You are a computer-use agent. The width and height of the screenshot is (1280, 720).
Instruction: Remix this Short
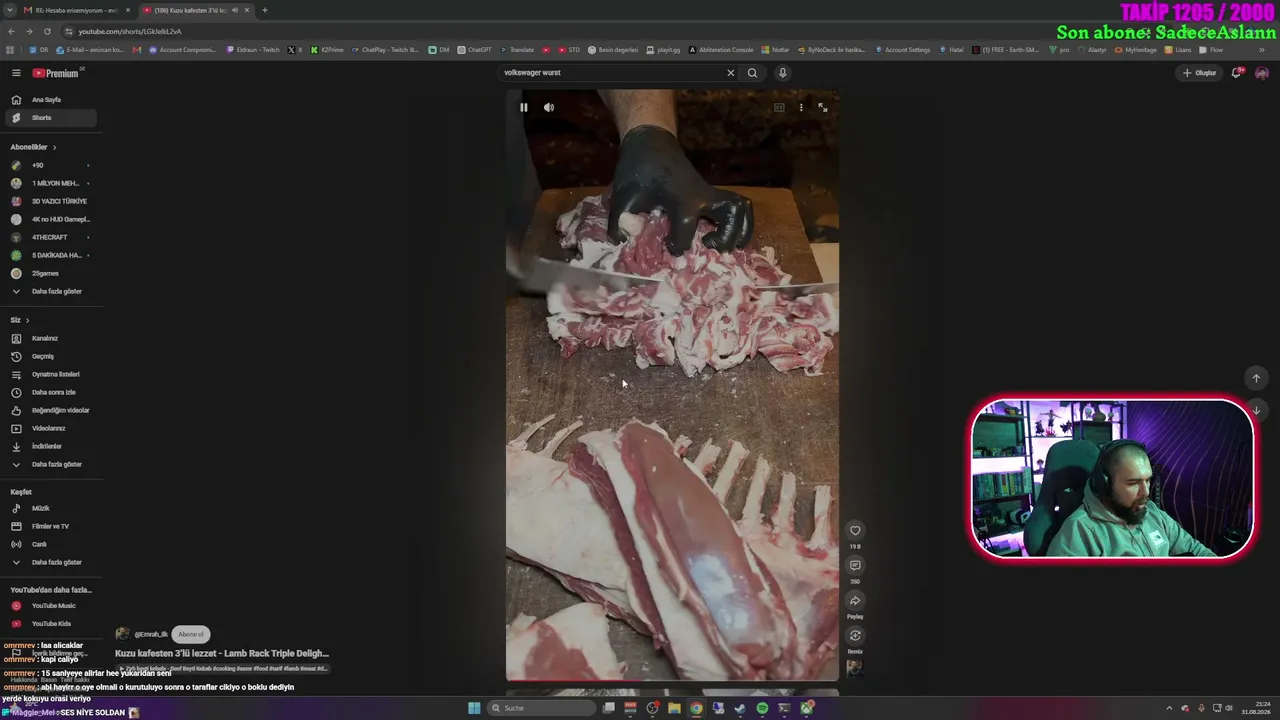[855, 636]
